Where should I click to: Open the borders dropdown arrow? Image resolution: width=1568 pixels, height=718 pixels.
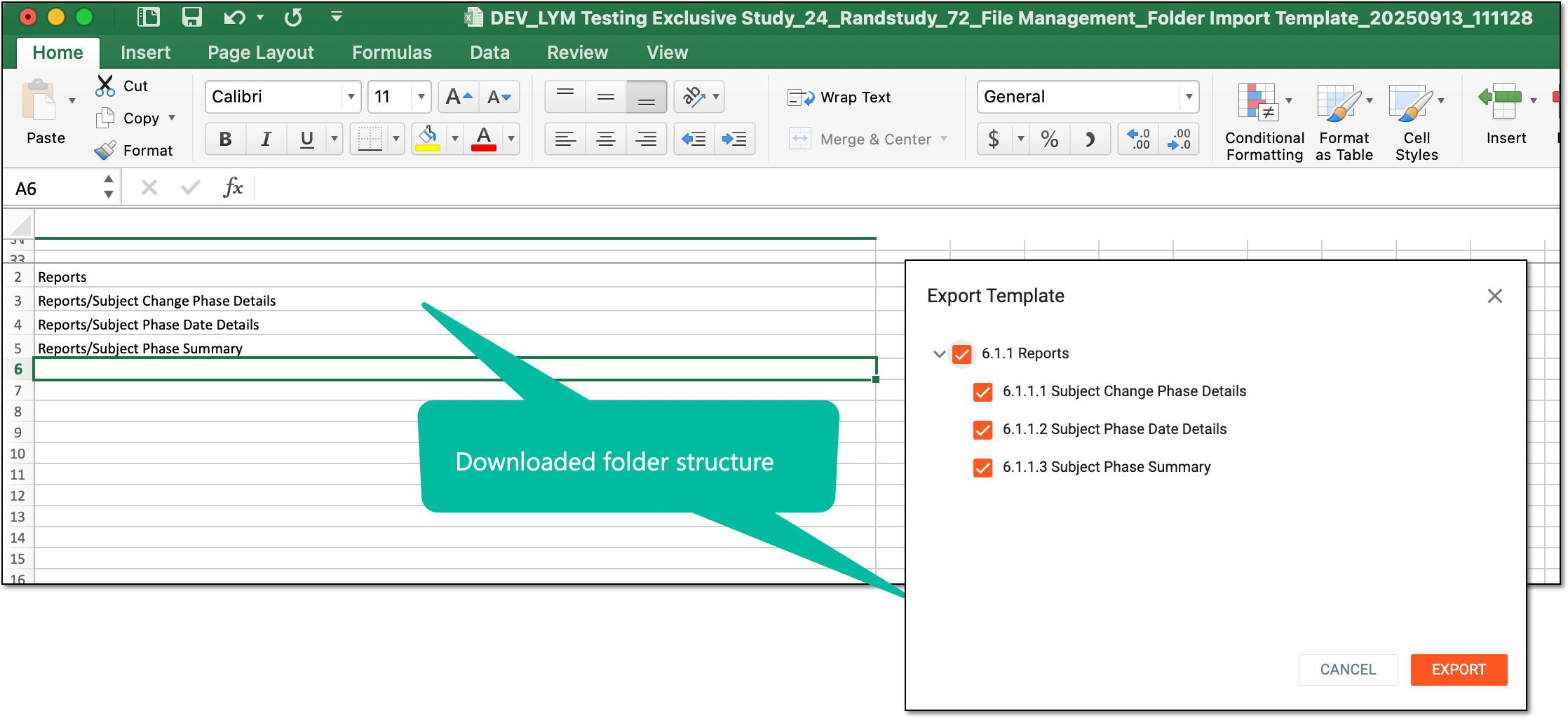pyautogui.click(x=396, y=139)
